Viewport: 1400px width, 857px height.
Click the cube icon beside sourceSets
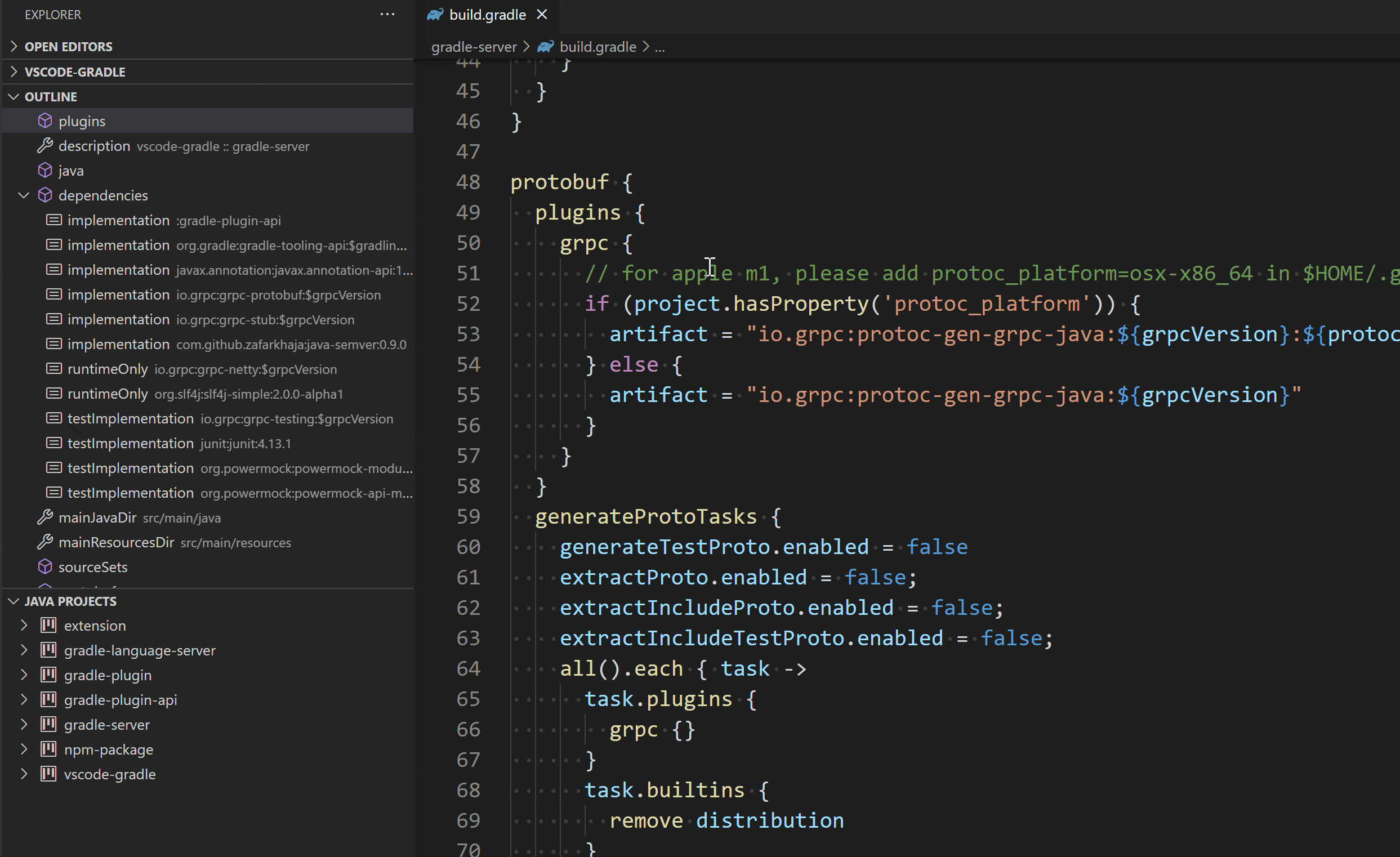pyautogui.click(x=45, y=567)
